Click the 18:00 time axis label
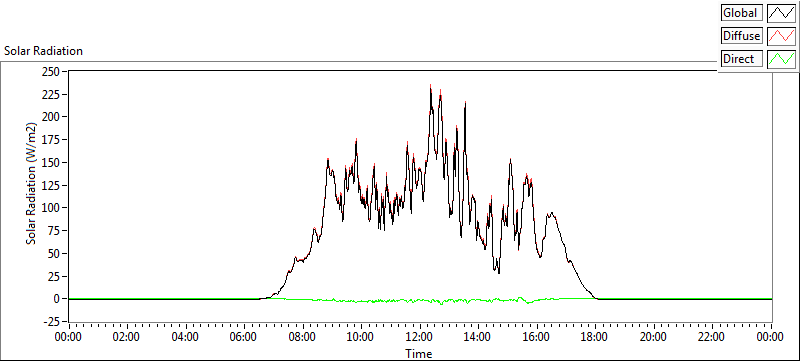Screen dimensions: 800x361 [595, 337]
